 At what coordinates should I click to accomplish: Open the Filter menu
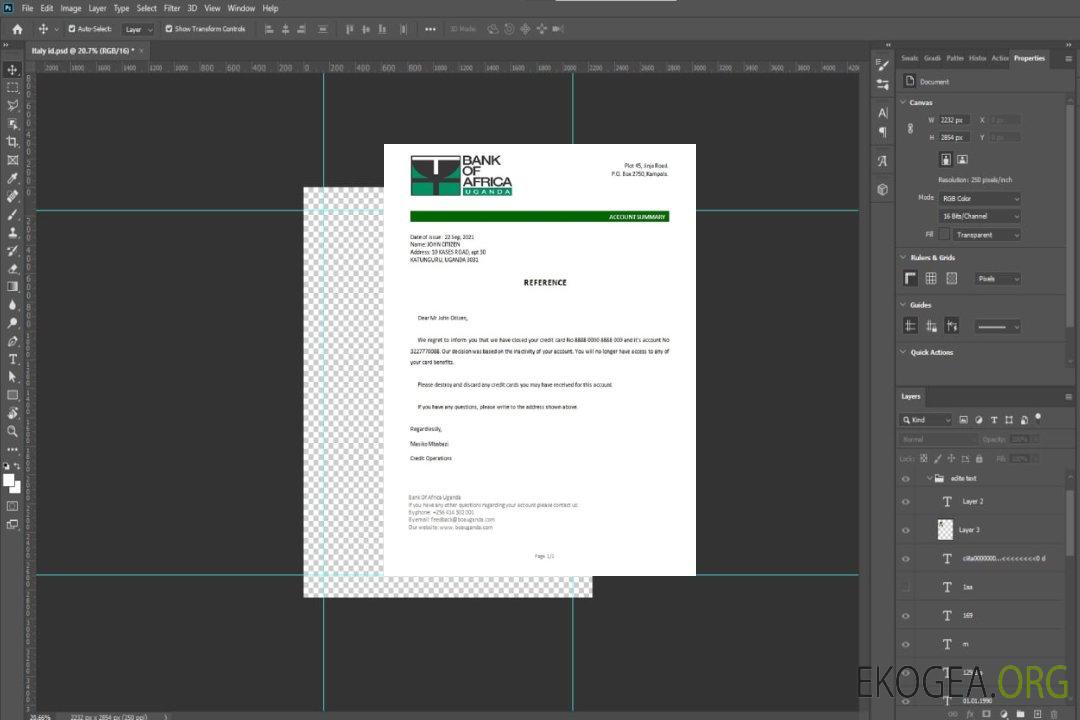[172, 8]
